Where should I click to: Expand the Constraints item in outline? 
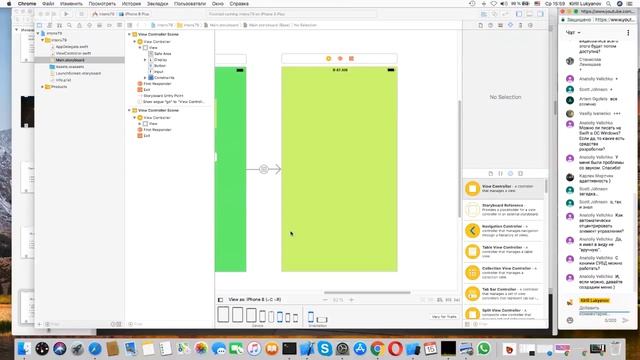point(145,78)
